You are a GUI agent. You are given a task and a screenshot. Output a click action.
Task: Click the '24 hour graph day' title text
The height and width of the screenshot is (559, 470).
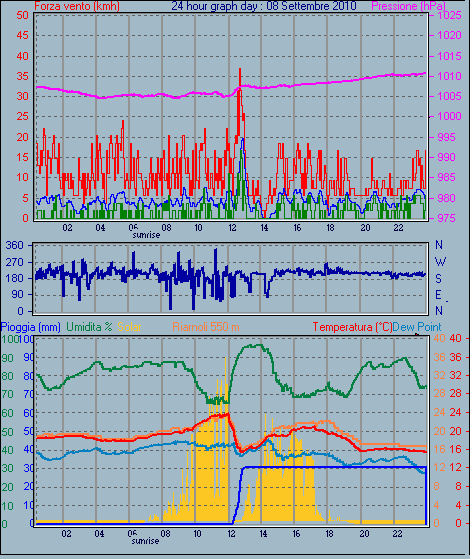pyautogui.click(x=213, y=6)
